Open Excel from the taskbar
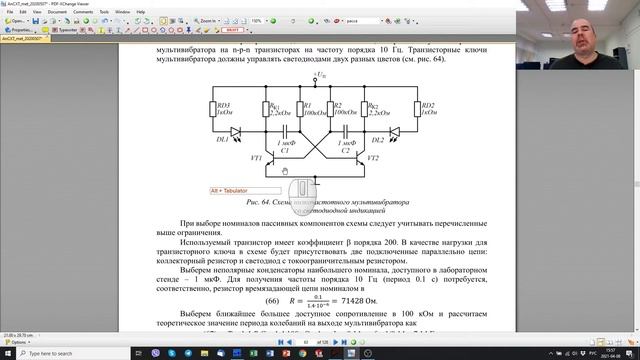640x360 pixels. click(x=253, y=353)
